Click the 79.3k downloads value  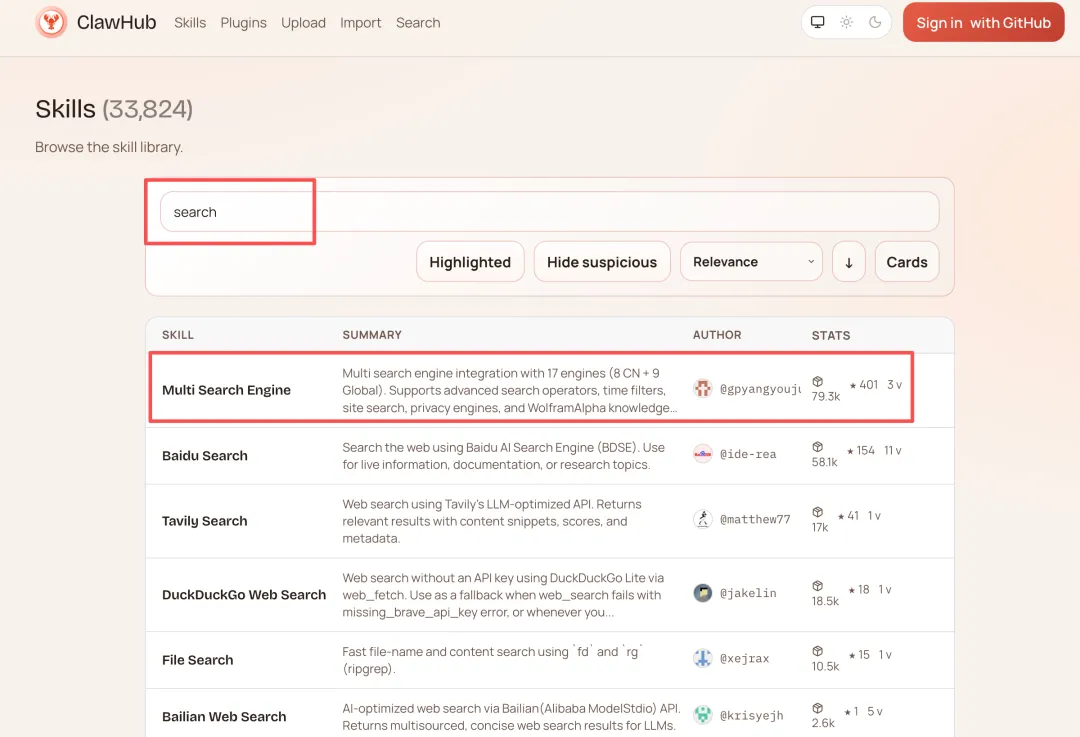pos(826,396)
